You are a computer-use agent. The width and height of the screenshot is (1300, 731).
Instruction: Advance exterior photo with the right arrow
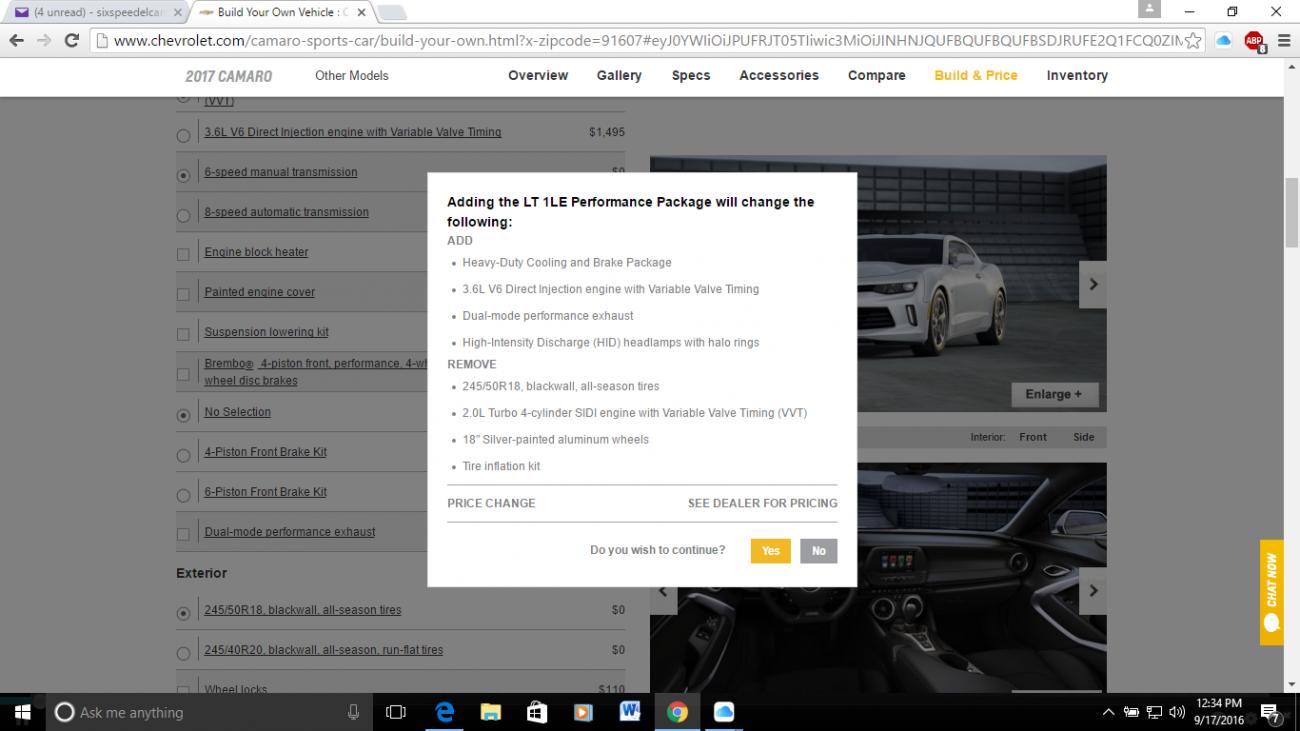[x=1093, y=285]
